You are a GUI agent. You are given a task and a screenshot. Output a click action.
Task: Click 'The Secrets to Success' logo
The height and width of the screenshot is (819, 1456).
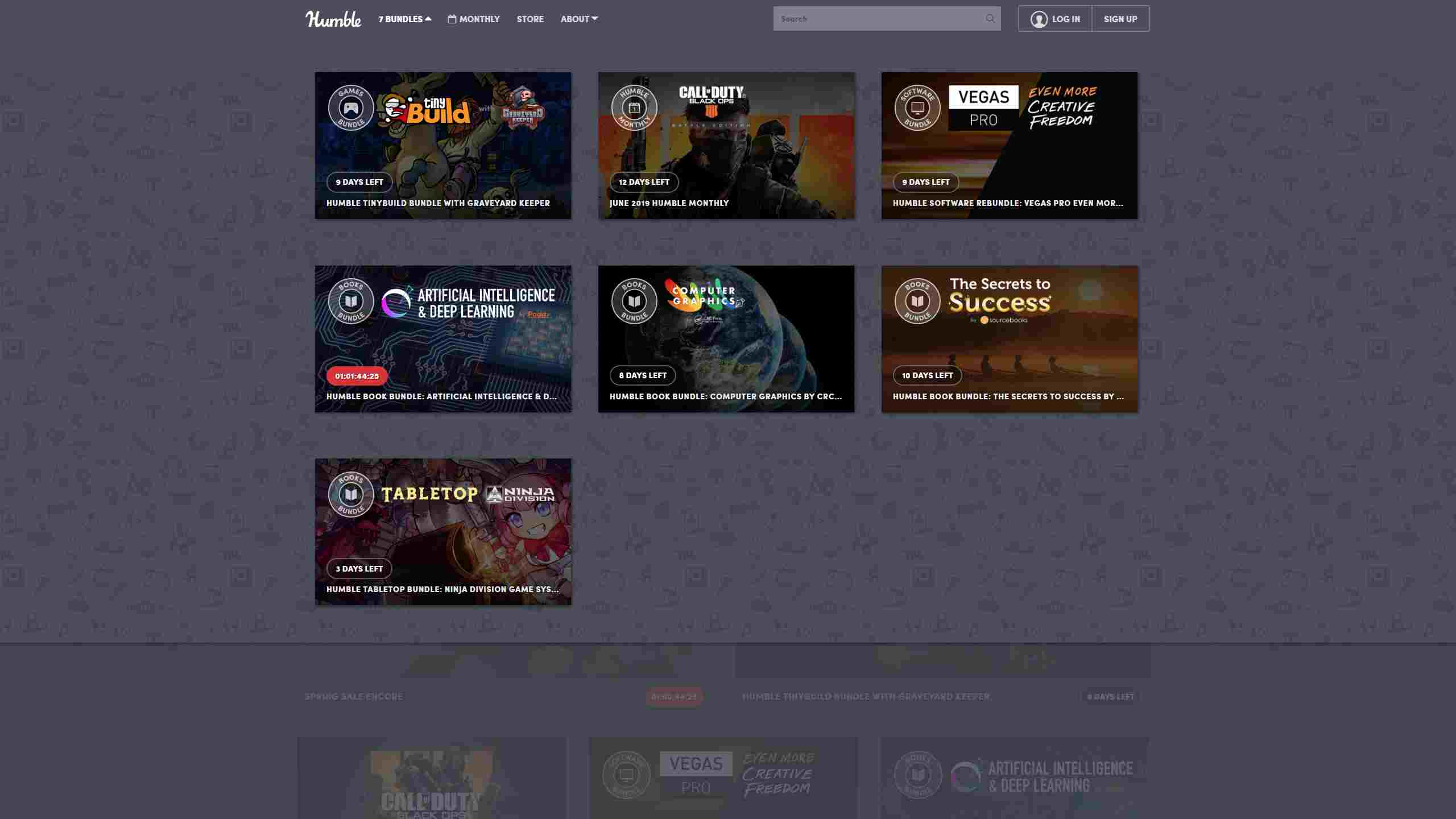tap(1000, 295)
